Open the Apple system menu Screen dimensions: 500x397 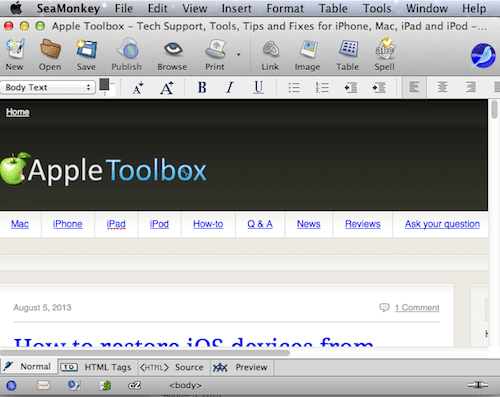click(16, 8)
